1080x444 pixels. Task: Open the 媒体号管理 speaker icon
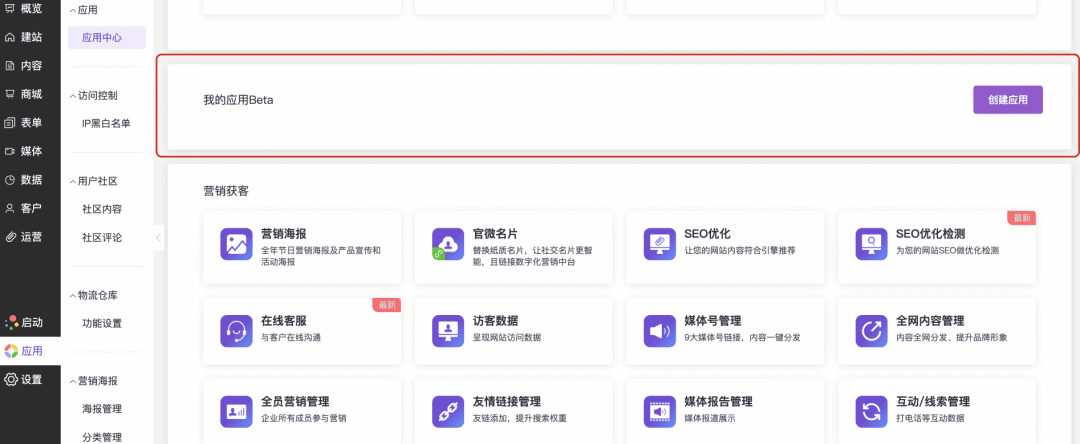(x=660, y=329)
